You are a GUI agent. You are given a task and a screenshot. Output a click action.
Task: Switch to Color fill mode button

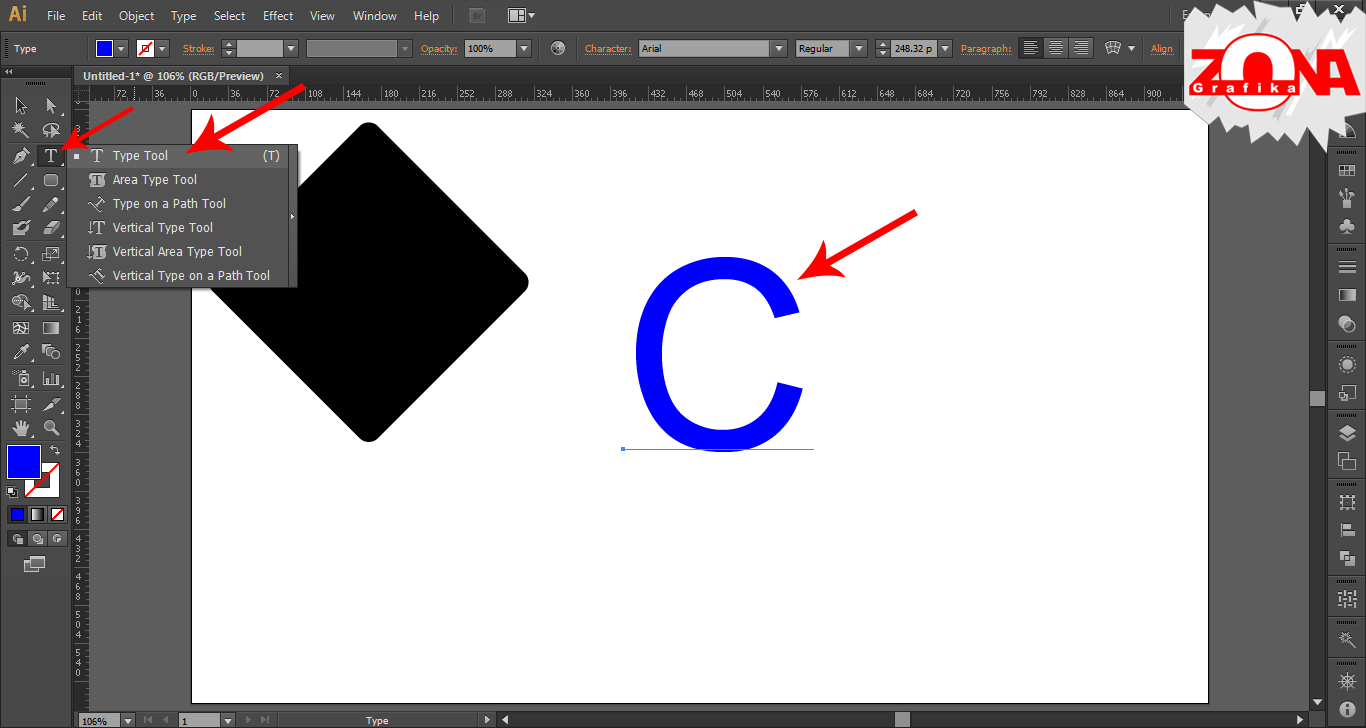point(17,515)
